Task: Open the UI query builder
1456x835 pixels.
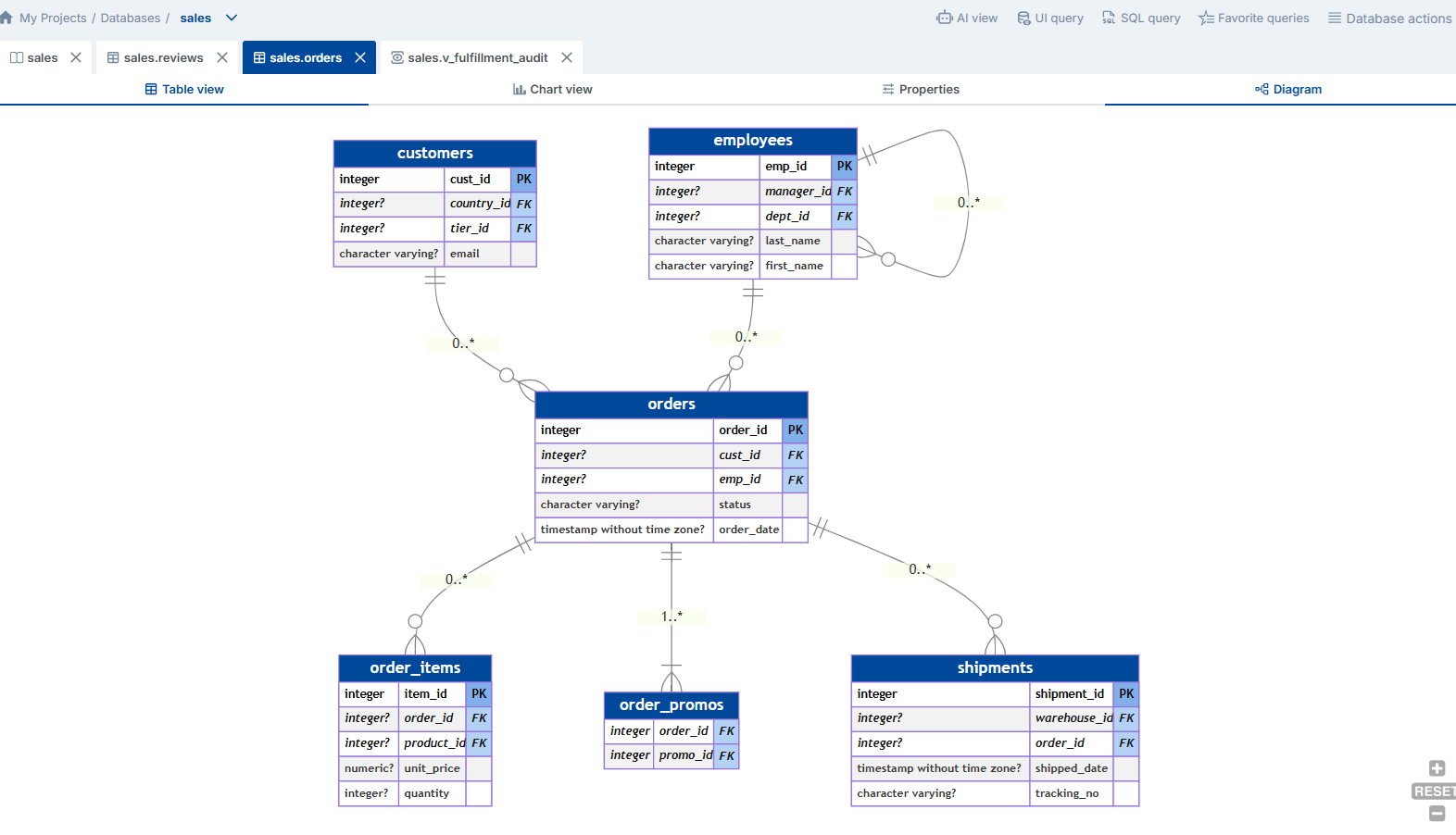Action: point(1049,18)
